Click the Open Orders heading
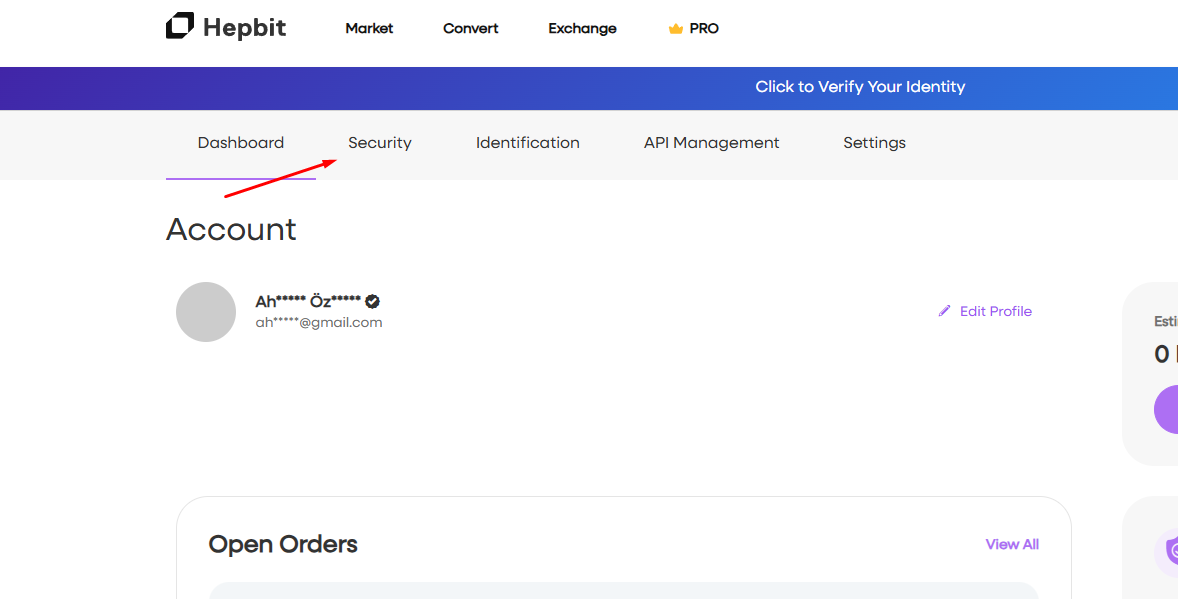 [x=283, y=544]
